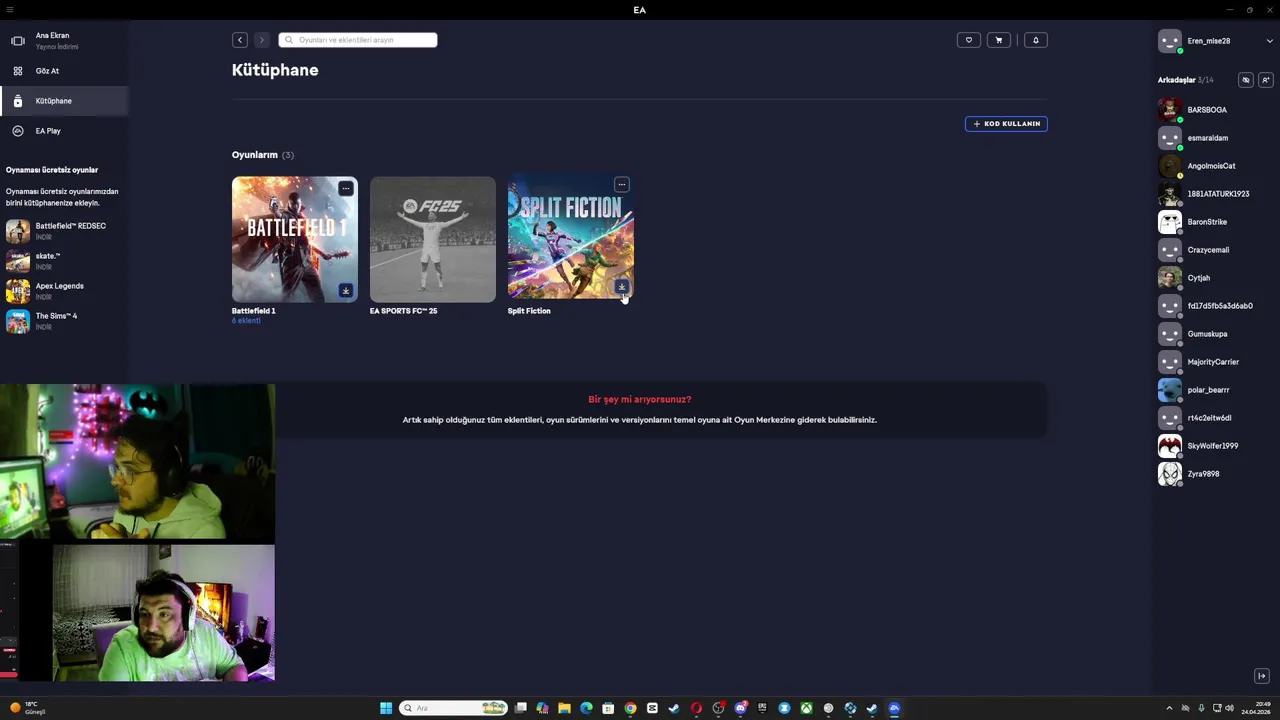Expand the Eren_mise28 account dropdown
The width and height of the screenshot is (1280, 720).
tap(1269, 41)
